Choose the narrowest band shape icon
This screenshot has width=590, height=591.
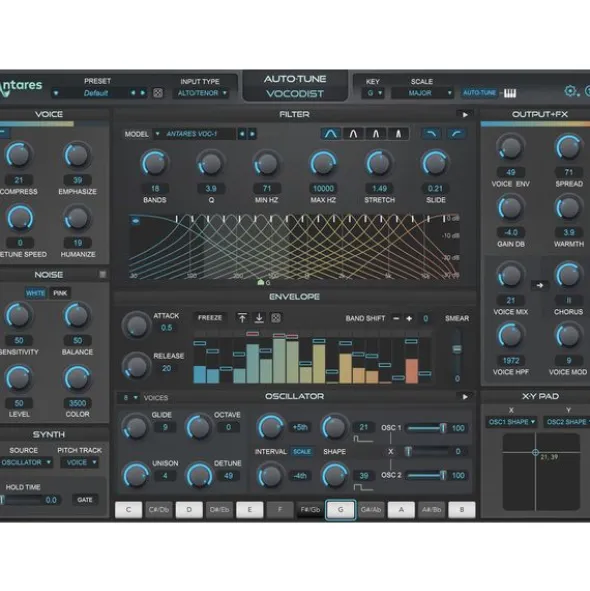(x=398, y=134)
